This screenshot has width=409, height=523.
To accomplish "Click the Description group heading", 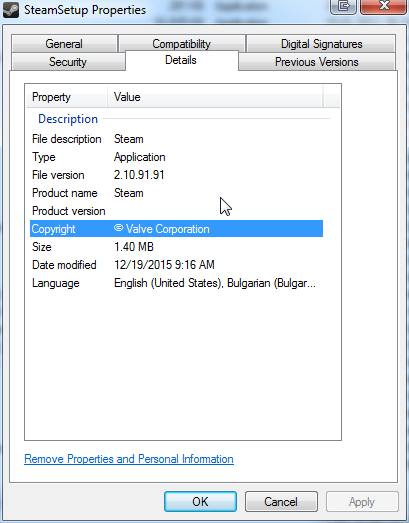I will [x=68, y=119].
